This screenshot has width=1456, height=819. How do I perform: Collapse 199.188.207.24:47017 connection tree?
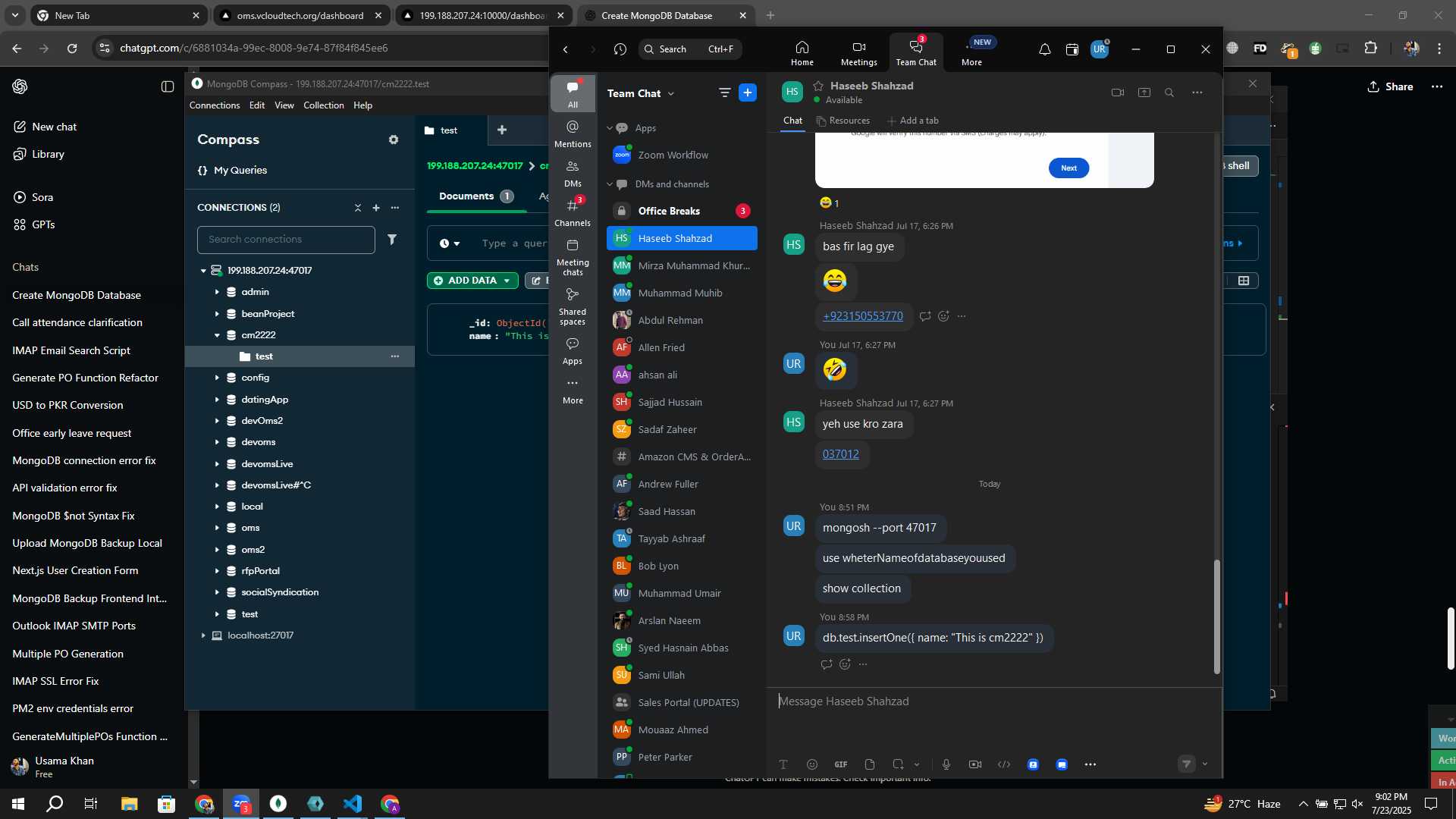pyautogui.click(x=203, y=271)
